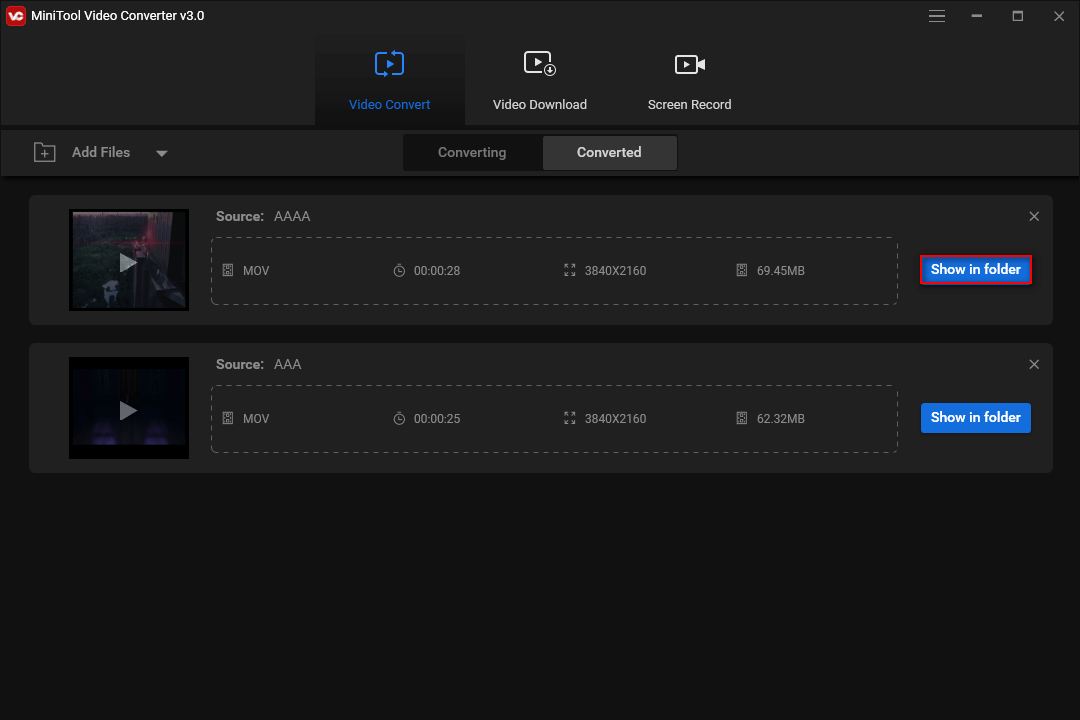Screen dimensions: 1080x720
Task: Minimize the MiniTool Video Converter window
Action: [x=977, y=16]
